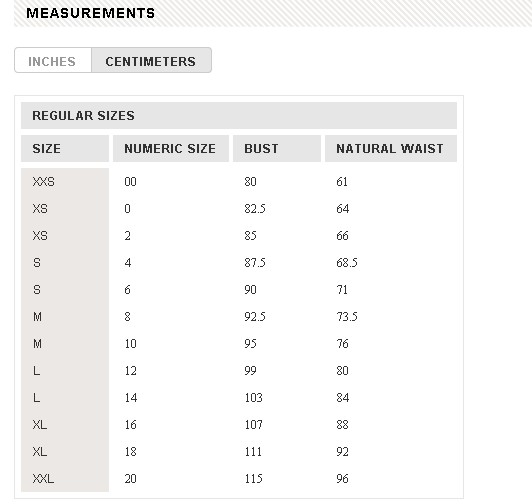Click the numeric size 00 cell
The width and height of the screenshot is (532, 504).
pos(130,182)
